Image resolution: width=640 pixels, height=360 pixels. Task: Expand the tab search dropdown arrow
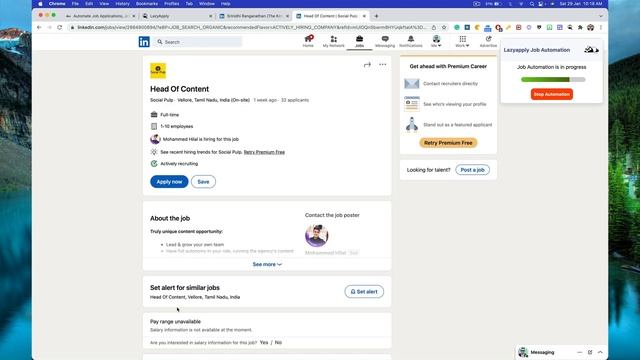(x=600, y=16)
